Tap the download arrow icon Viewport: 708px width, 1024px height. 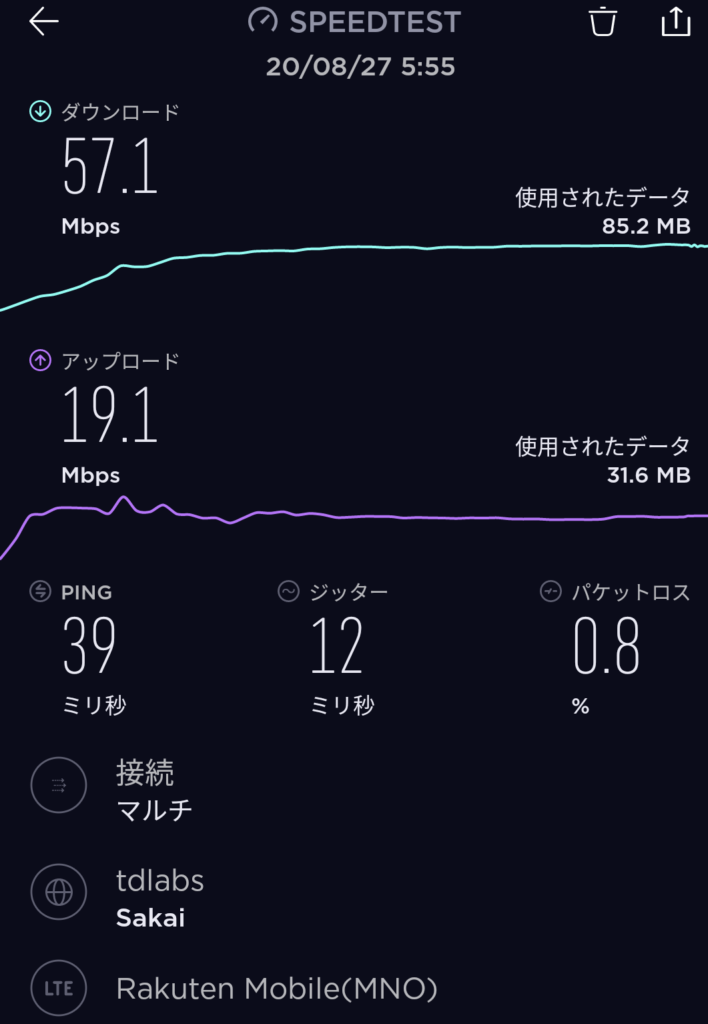[40, 112]
